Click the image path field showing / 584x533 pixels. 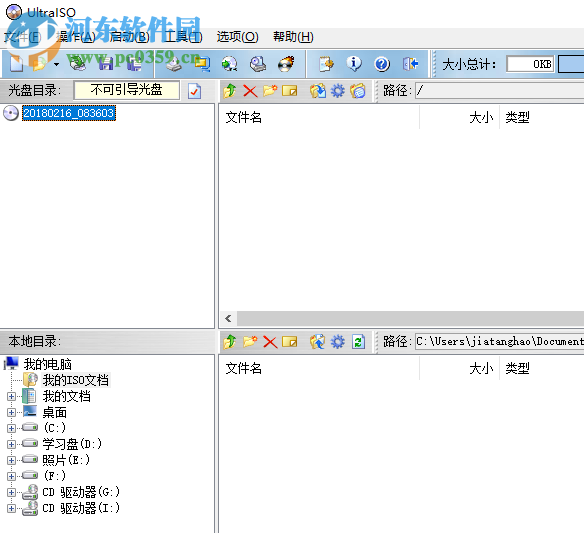tap(499, 91)
